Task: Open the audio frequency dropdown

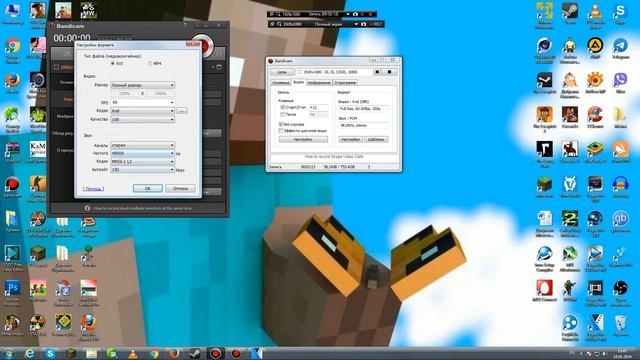Action: click(142, 153)
